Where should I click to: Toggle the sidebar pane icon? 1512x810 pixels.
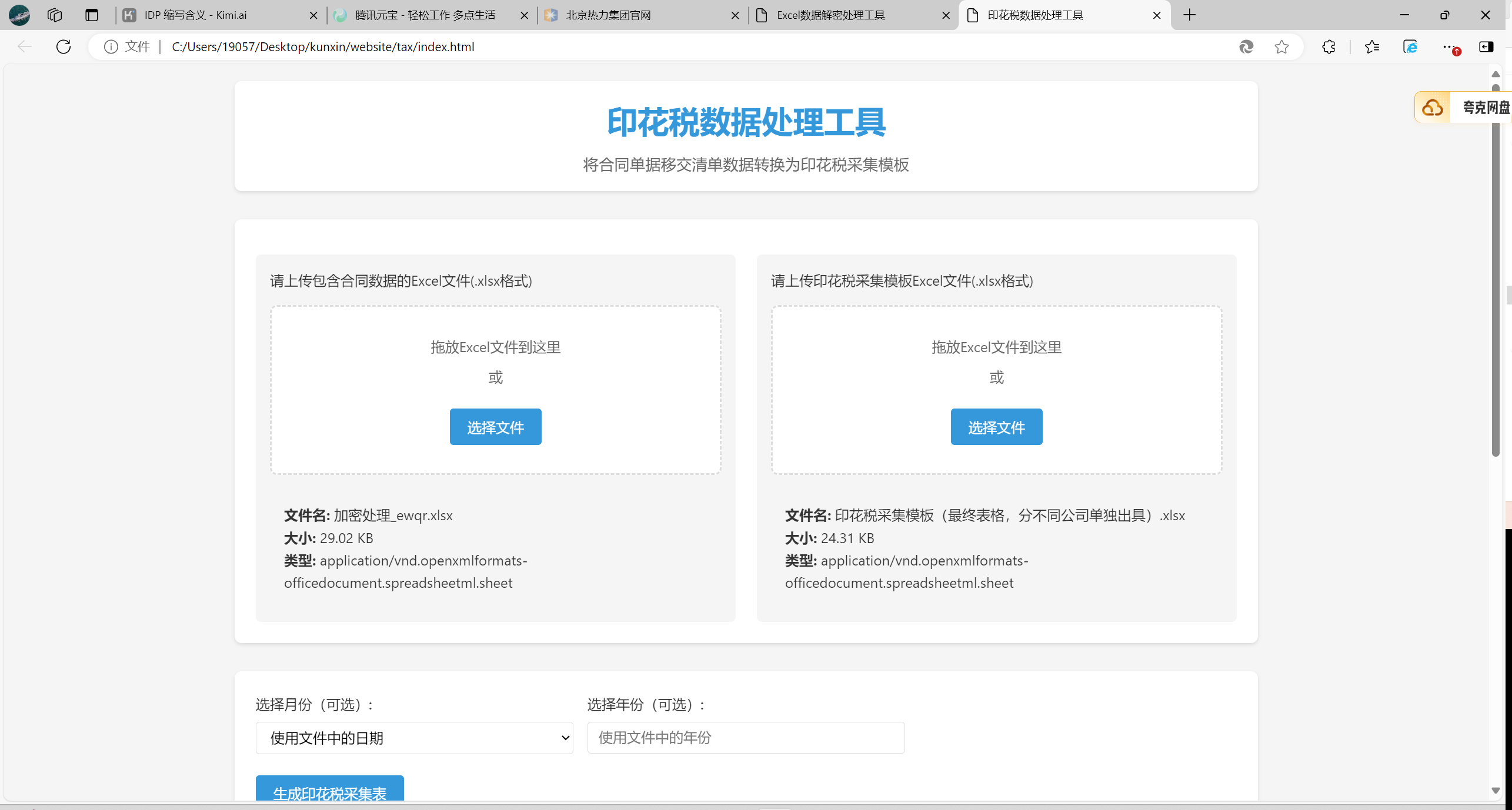(1486, 46)
